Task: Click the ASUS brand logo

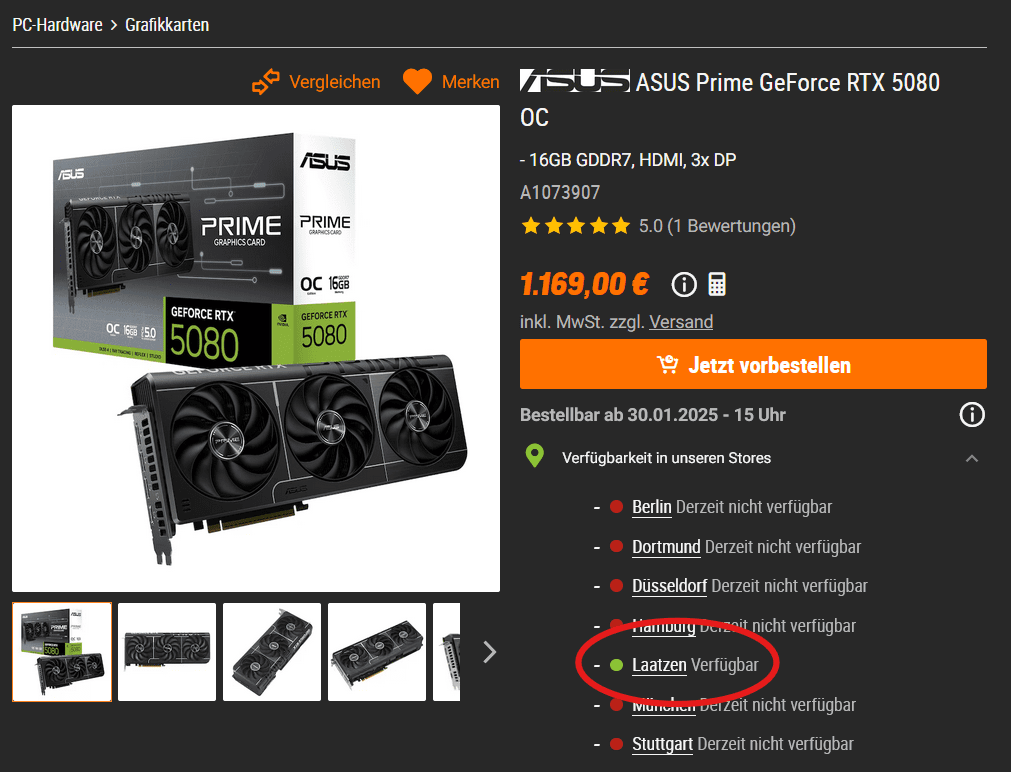Action: click(574, 81)
